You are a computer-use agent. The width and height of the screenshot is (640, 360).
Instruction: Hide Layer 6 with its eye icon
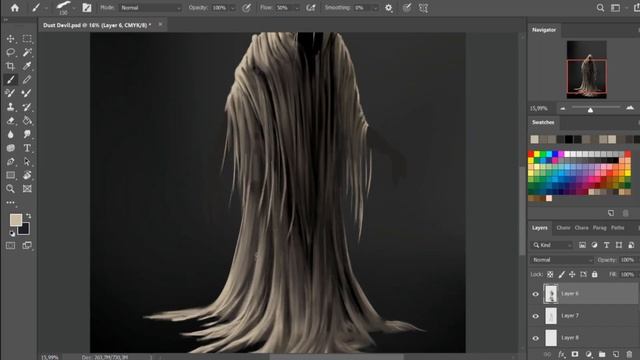pyautogui.click(x=536, y=294)
